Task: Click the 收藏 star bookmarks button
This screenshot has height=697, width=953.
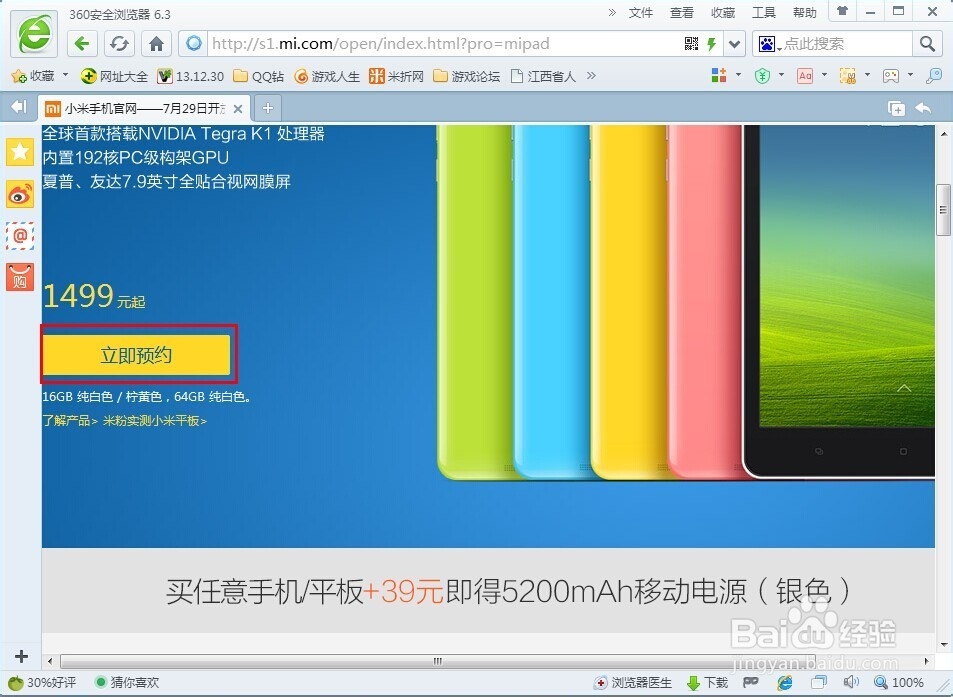Action: 33,76
